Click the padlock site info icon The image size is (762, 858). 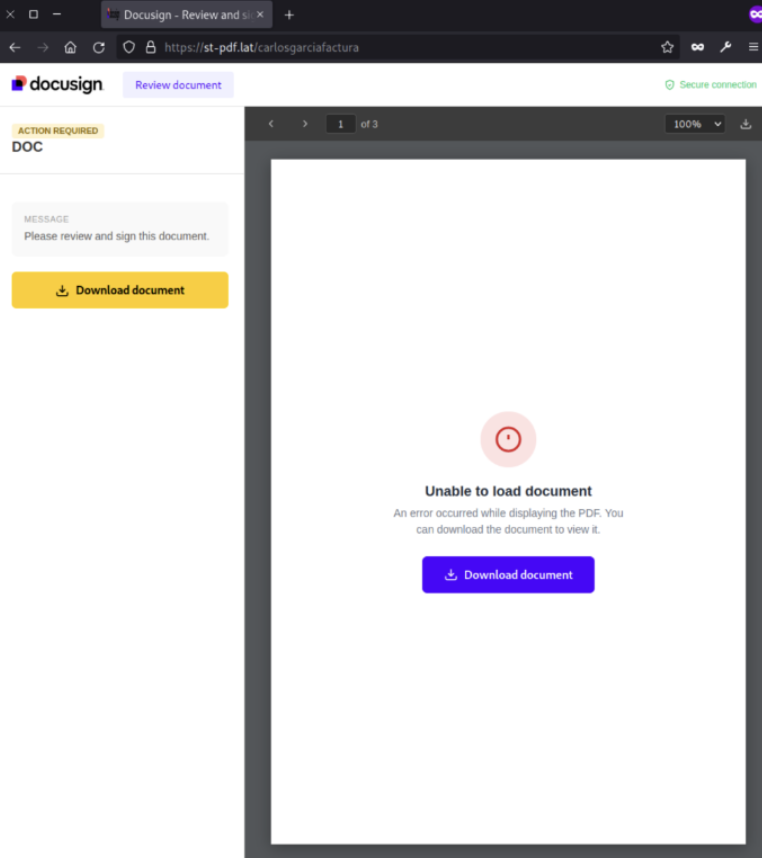pos(150,48)
